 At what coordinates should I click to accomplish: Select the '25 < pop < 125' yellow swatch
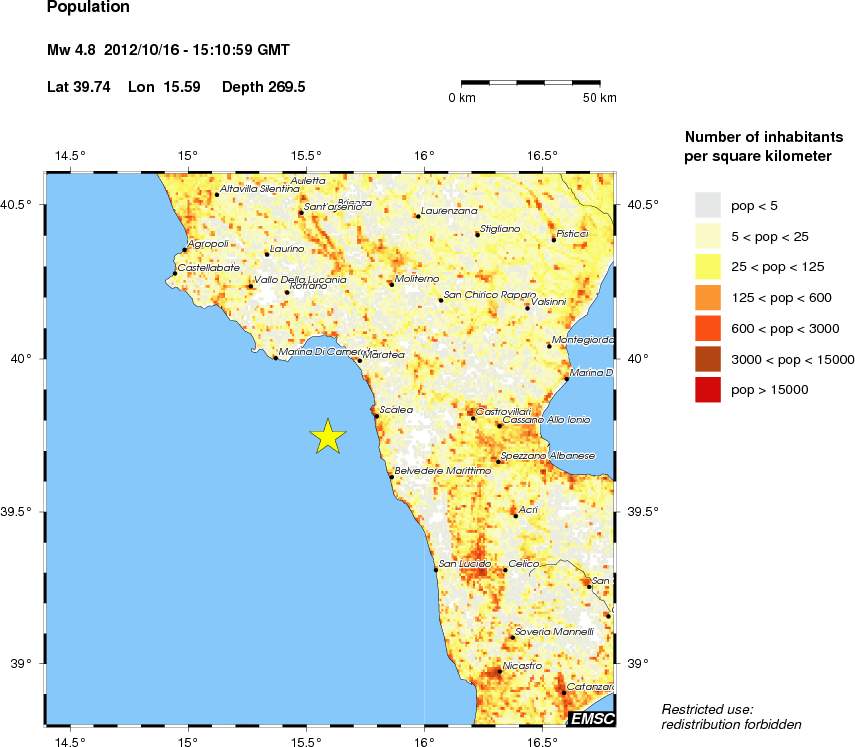coord(708,267)
